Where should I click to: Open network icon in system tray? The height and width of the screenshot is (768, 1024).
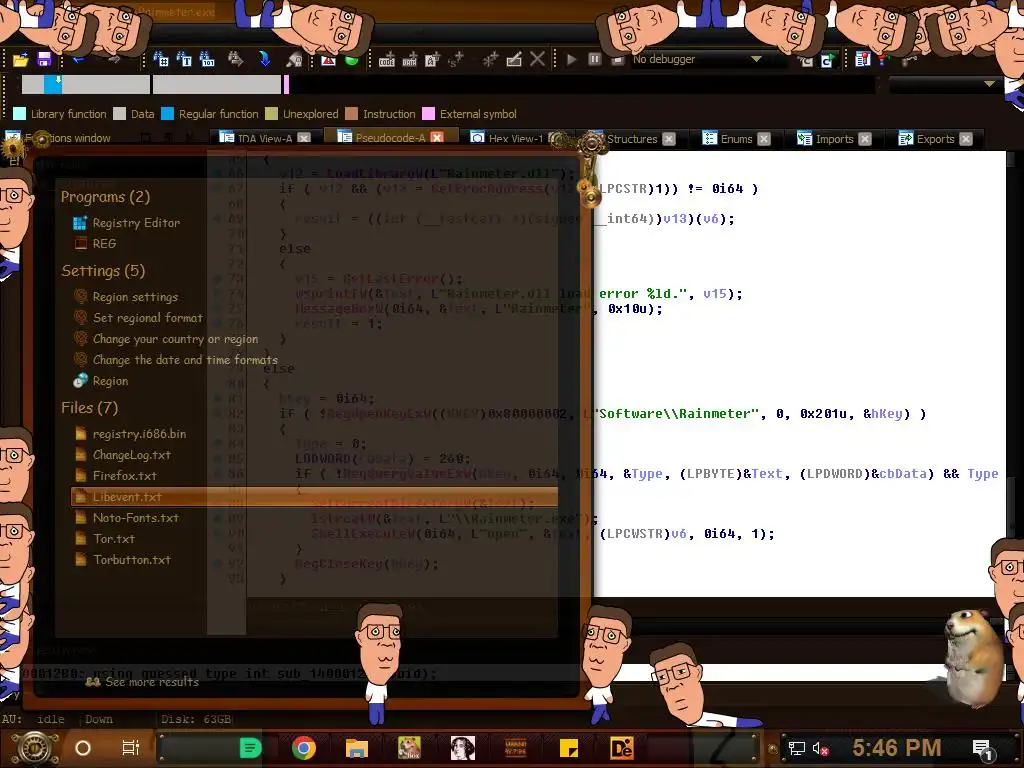(796, 748)
